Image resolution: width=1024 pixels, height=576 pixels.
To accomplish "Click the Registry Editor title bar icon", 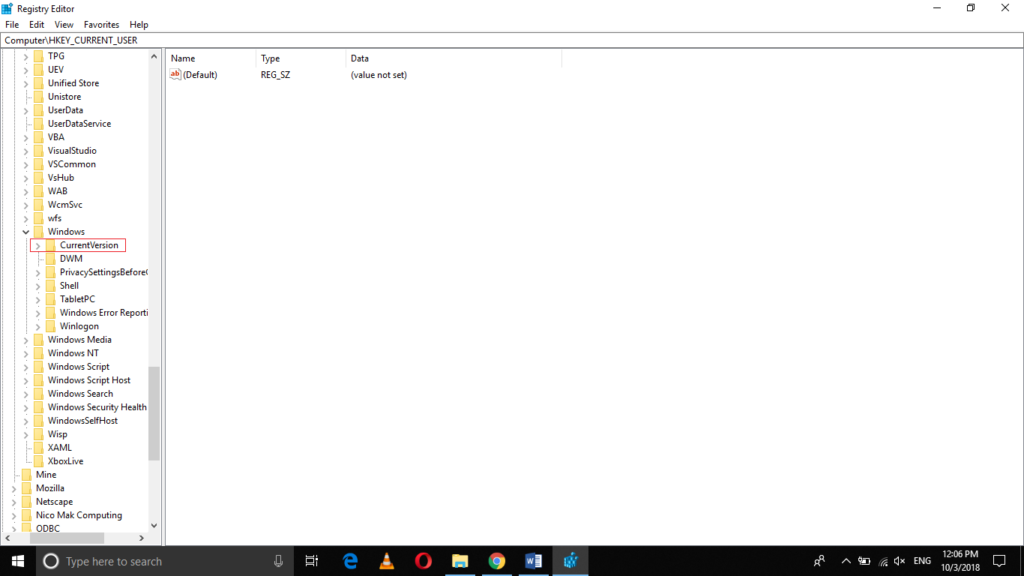I will pos(8,8).
